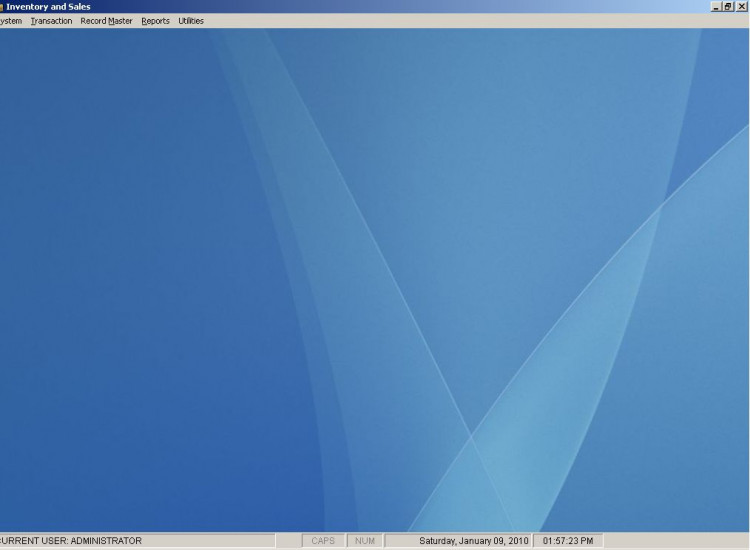Open the Record Master menu
Screen dimensions: 750x550
pos(106,21)
